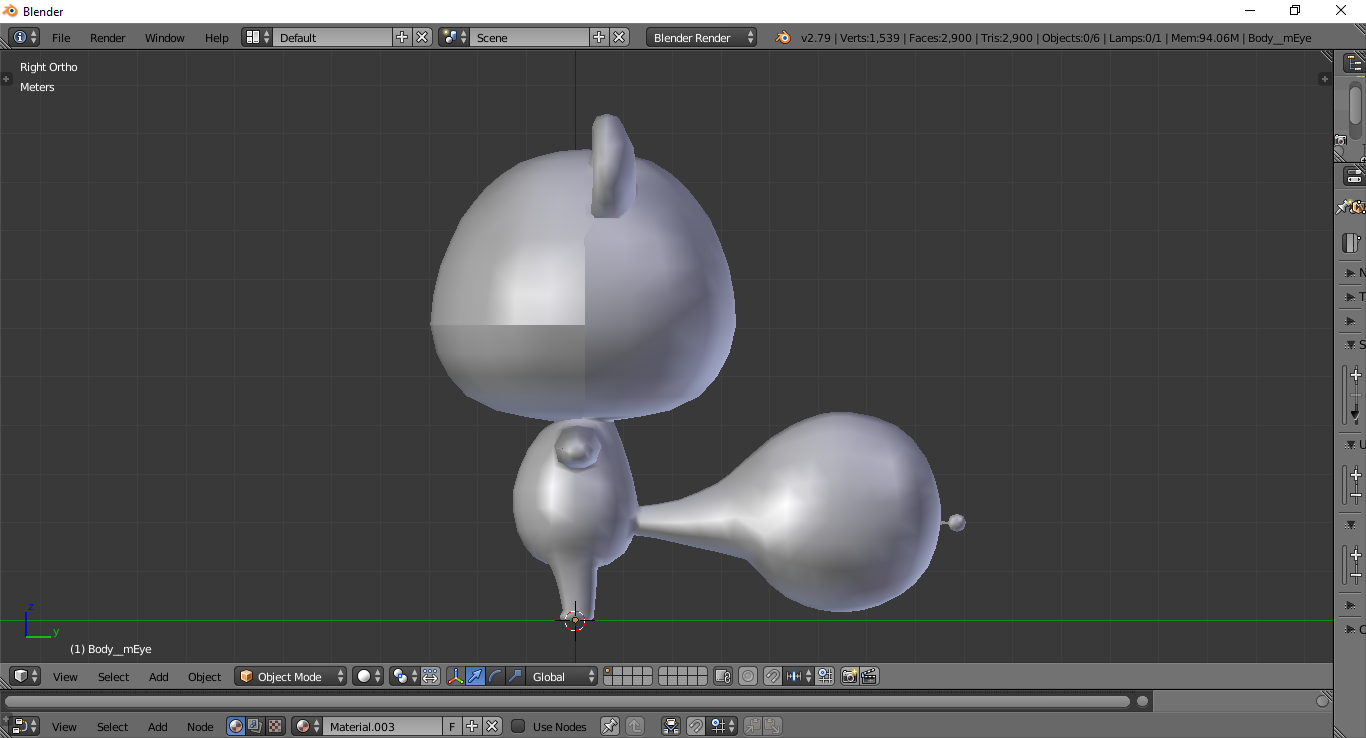Open the Node editor type selector

tap(25, 726)
